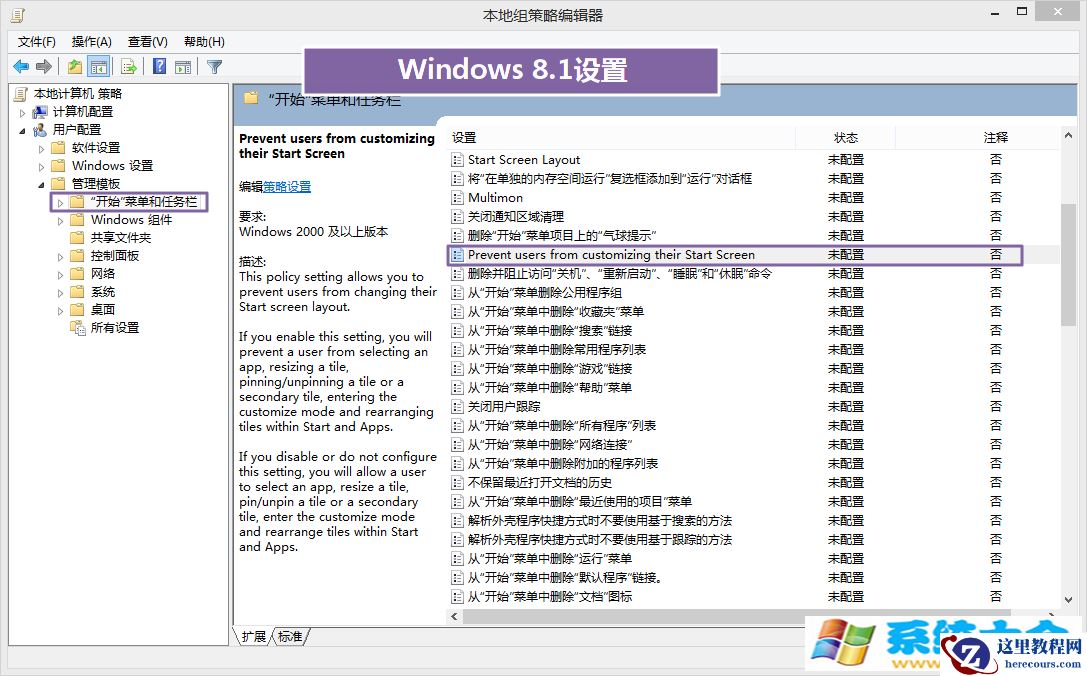This screenshot has height=676, width=1087.
Task: Open the 操作(A) menu
Action: click(x=91, y=41)
